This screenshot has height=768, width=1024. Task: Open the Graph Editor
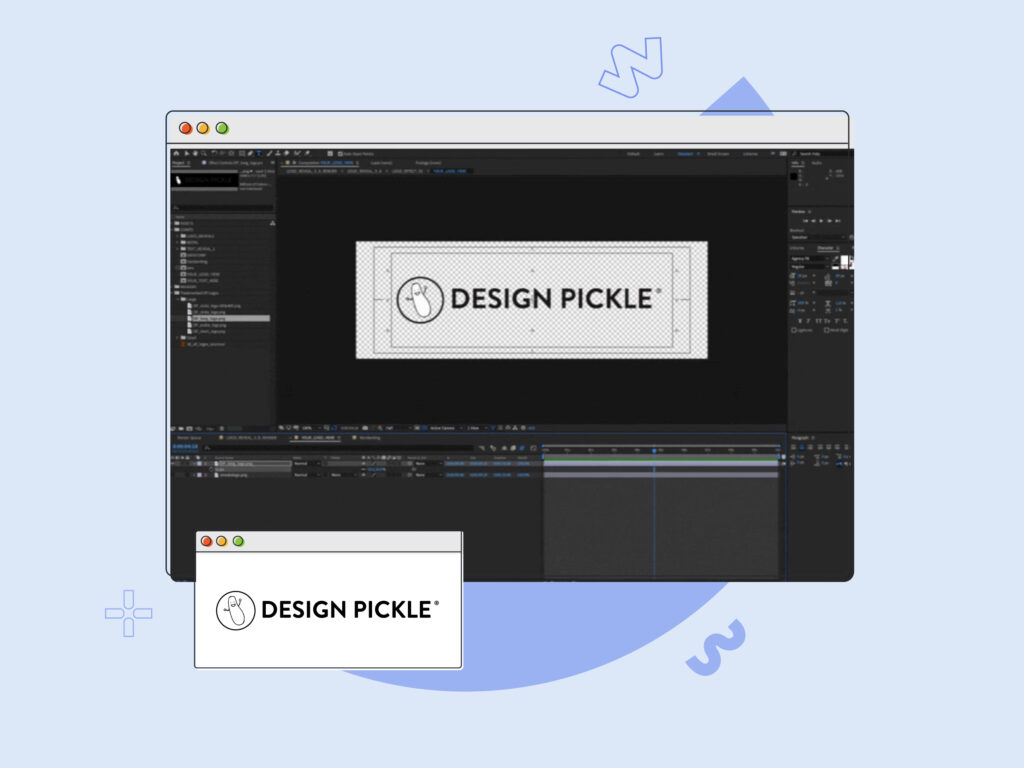pos(534,448)
